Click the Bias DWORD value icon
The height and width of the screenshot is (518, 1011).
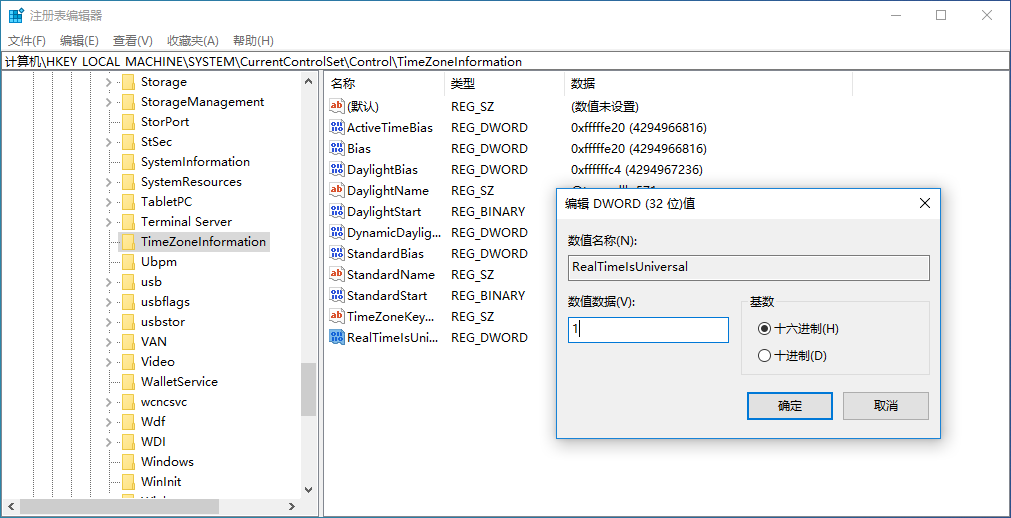337,148
